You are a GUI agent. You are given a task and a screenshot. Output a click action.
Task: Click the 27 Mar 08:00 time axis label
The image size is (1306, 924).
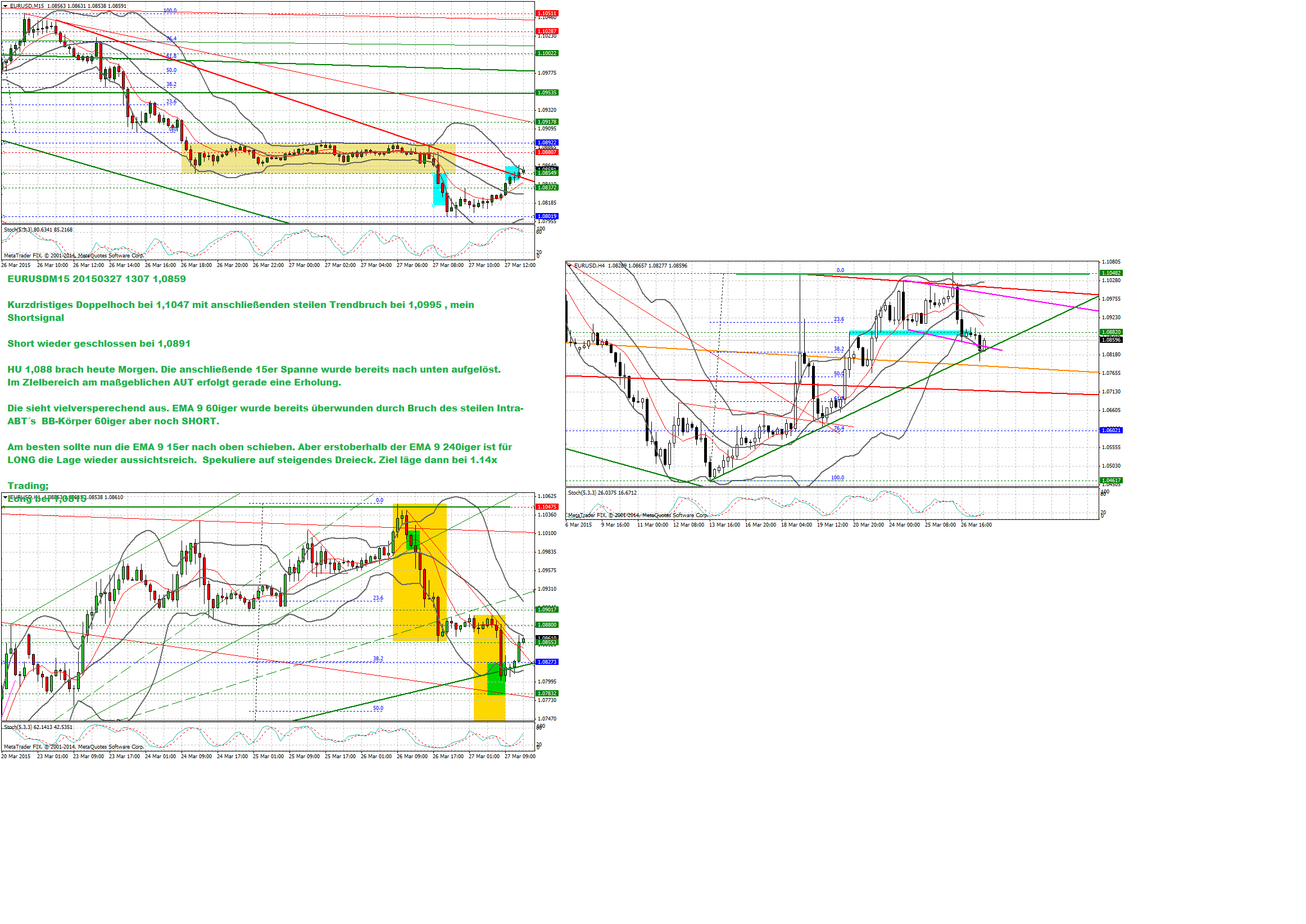coord(448,266)
